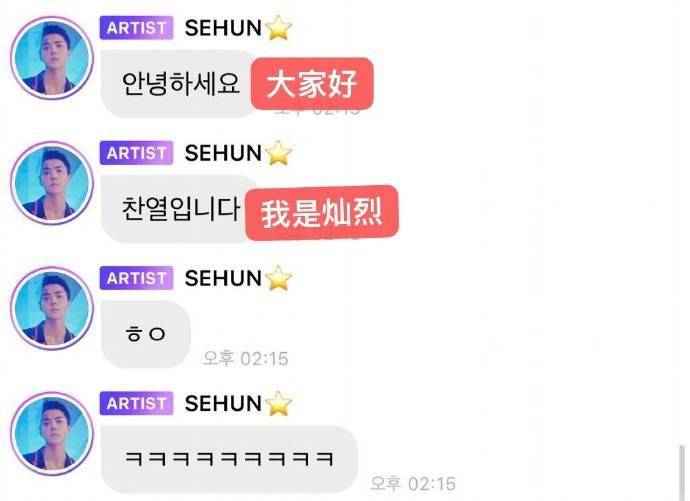The image size is (690, 501).
Task: View the profile avatar beside the 찬열입니다 message
Action: [52, 183]
